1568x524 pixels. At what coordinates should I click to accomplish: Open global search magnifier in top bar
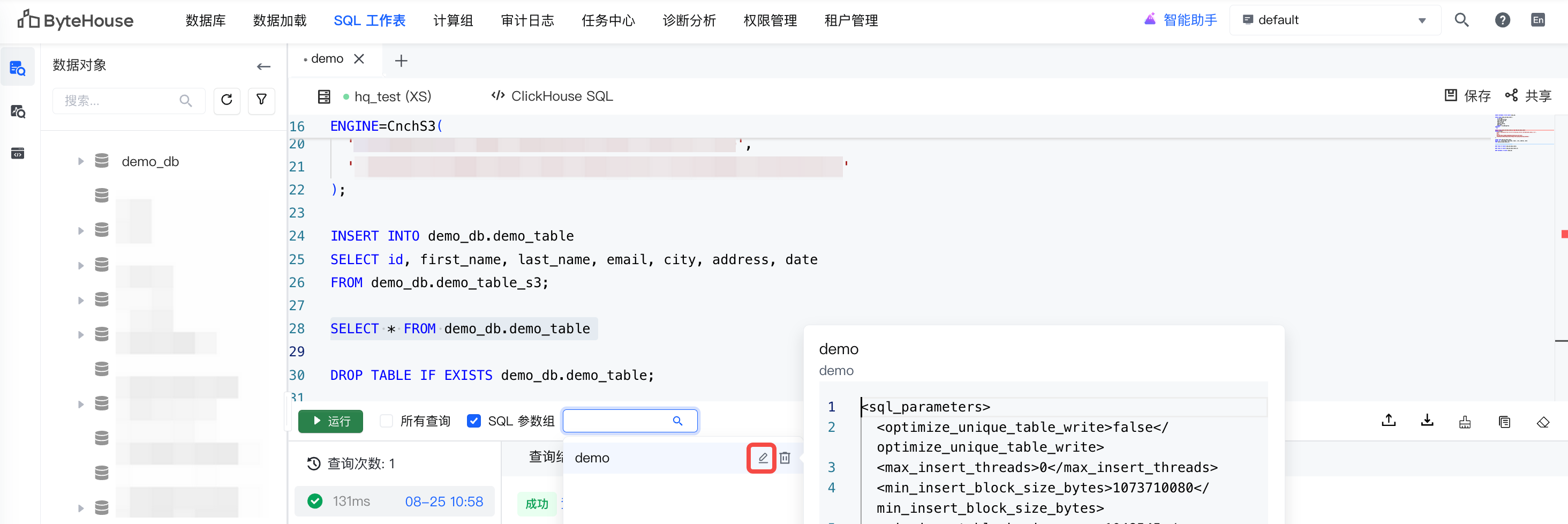click(1461, 20)
